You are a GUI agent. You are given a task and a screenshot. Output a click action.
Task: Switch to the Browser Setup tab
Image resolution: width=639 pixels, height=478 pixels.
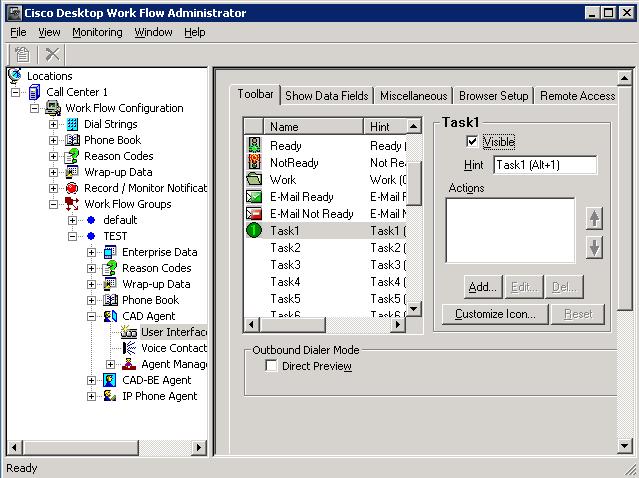click(x=494, y=96)
